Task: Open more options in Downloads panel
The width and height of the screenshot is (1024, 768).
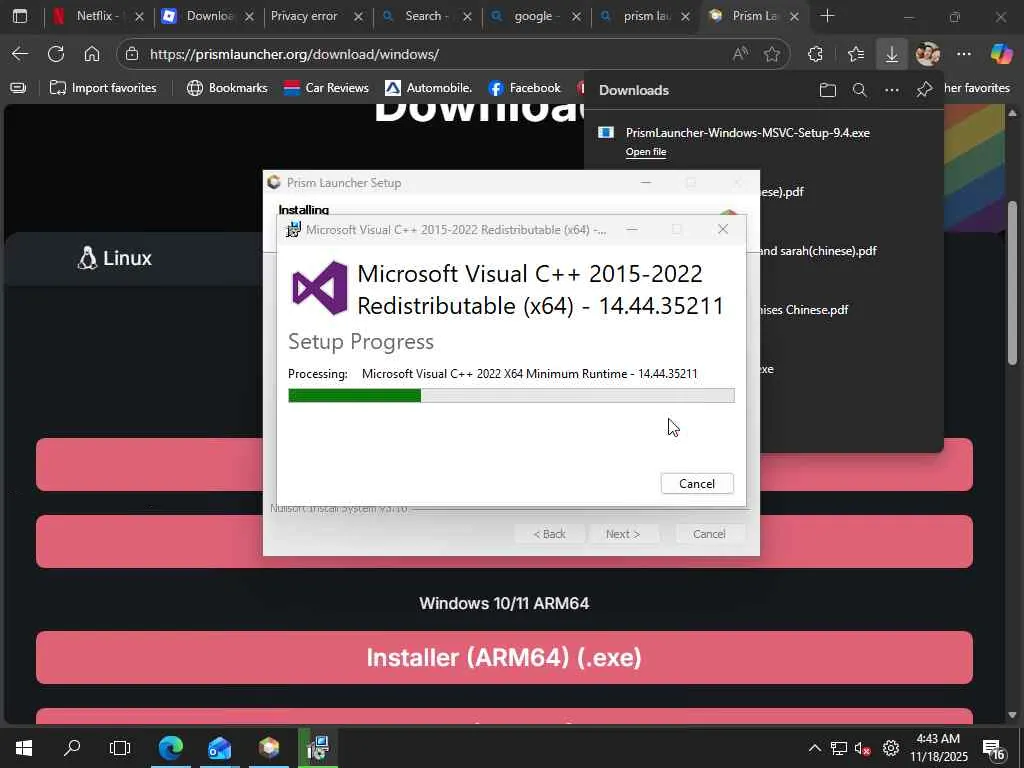Action: click(891, 90)
